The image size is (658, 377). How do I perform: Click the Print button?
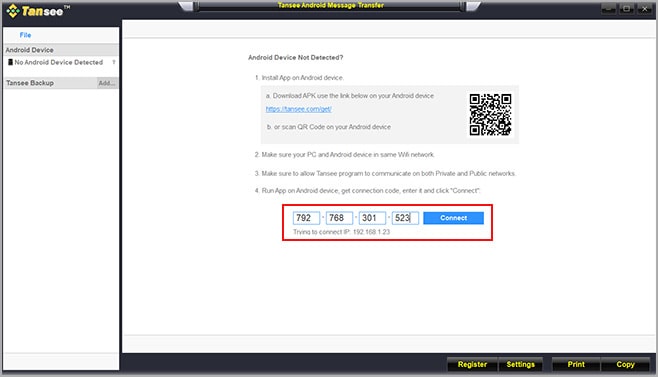[x=576, y=364]
